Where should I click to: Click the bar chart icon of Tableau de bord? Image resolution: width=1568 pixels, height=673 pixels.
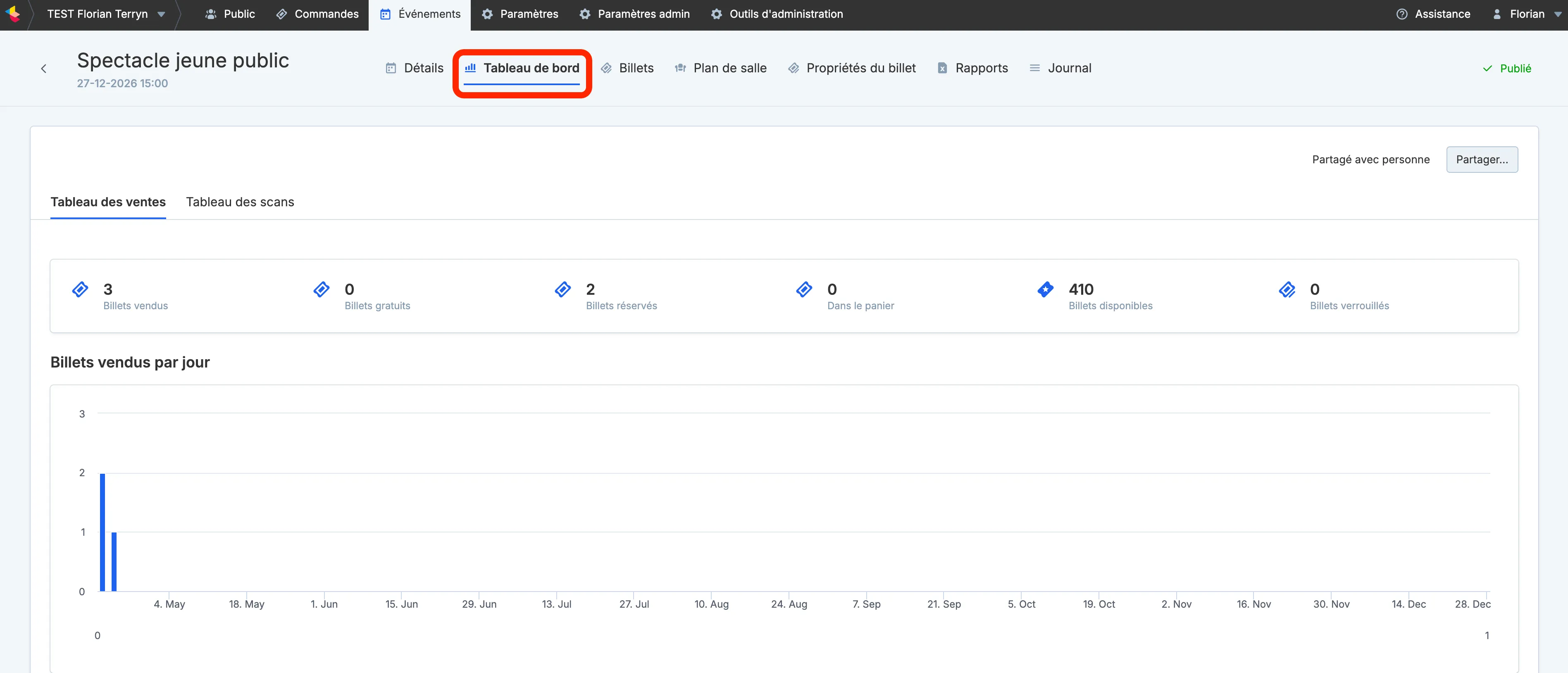pyautogui.click(x=470, y=68)
